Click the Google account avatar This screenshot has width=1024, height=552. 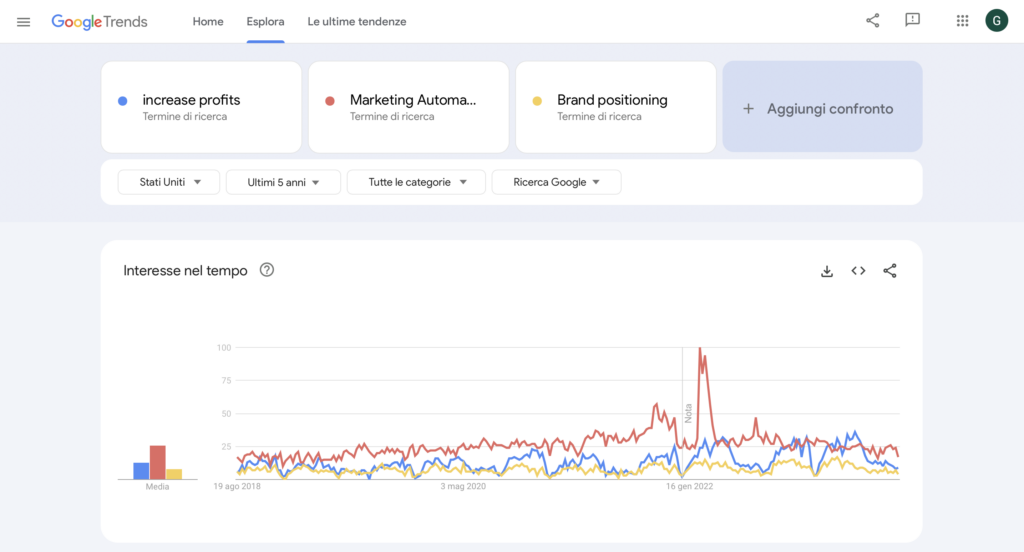(x=996, y=21)
